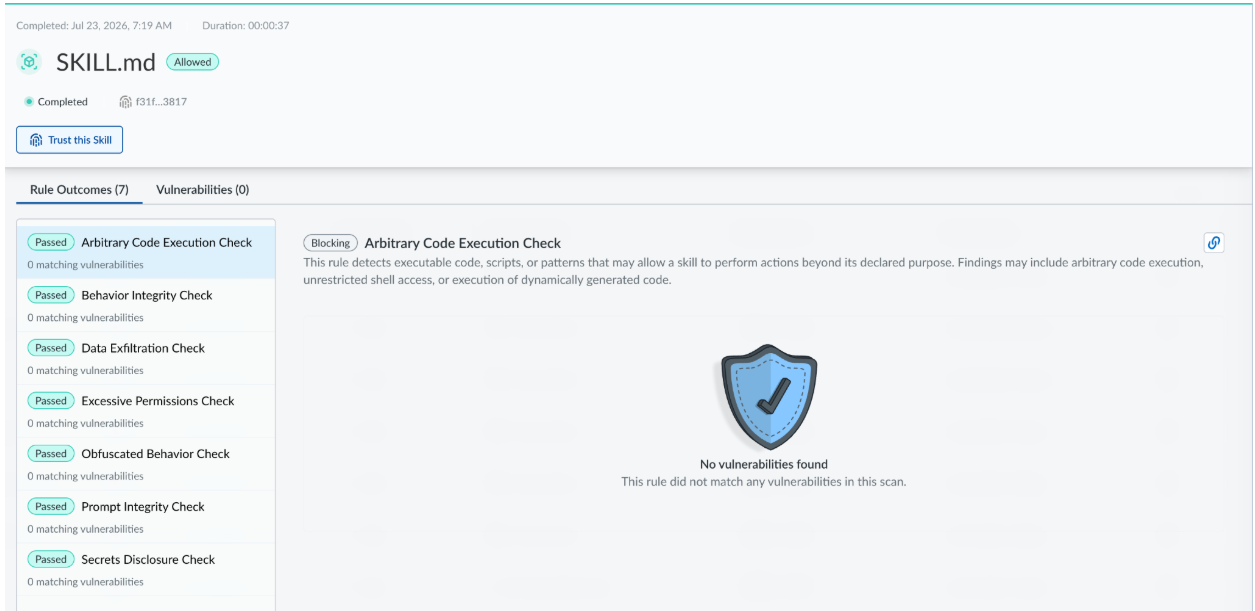
Task: Trust this Skill
Action: [69, 140]
